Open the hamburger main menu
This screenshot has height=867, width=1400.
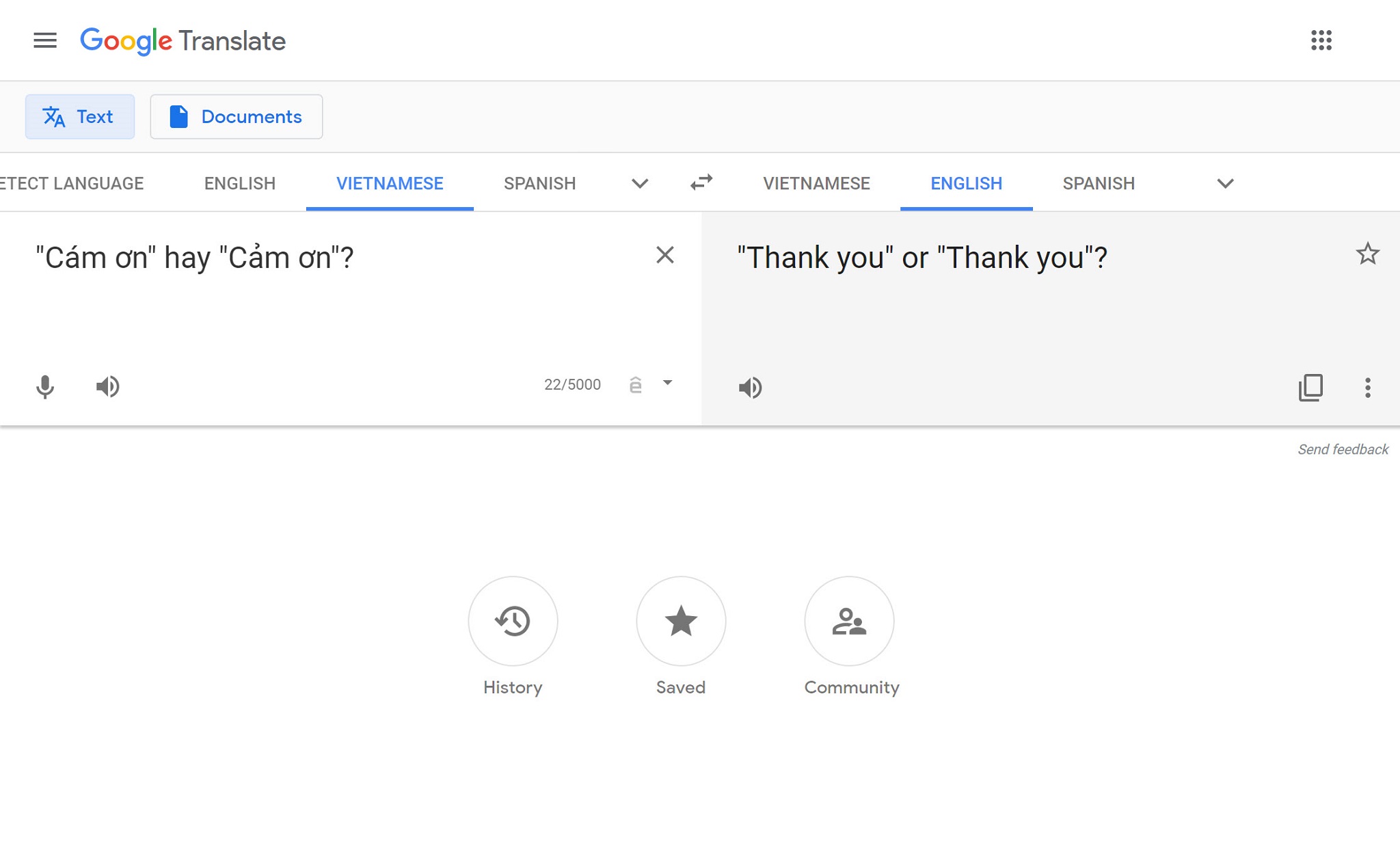pyautogui.click(x=45, y=40)
